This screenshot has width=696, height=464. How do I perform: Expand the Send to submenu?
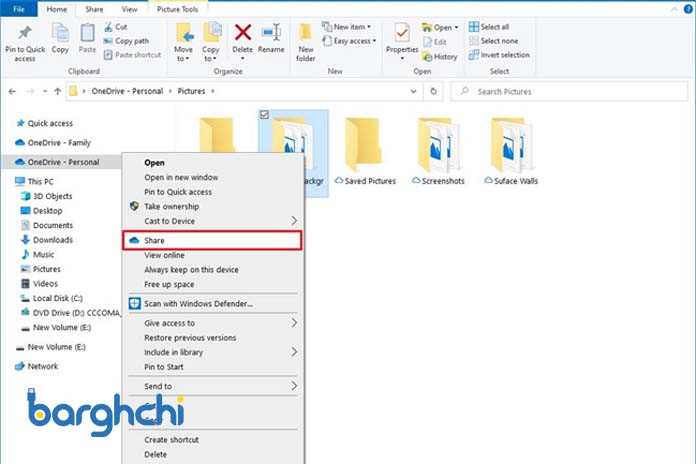coord(214,386)
